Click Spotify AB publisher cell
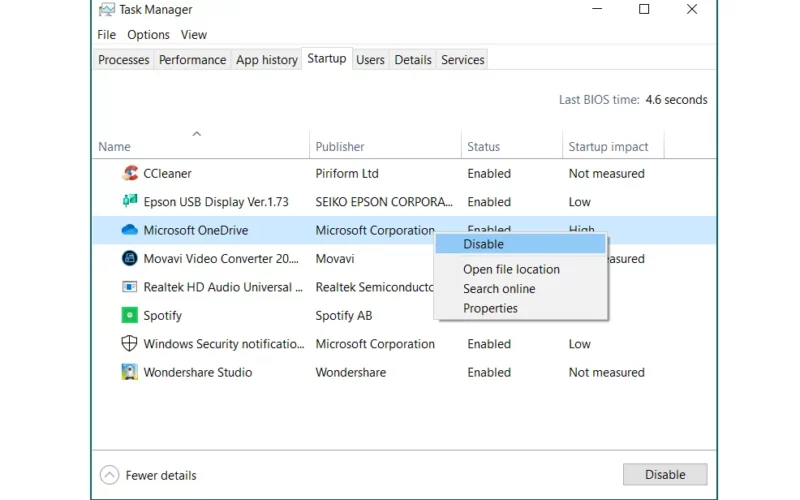 [x=343, y=316]
